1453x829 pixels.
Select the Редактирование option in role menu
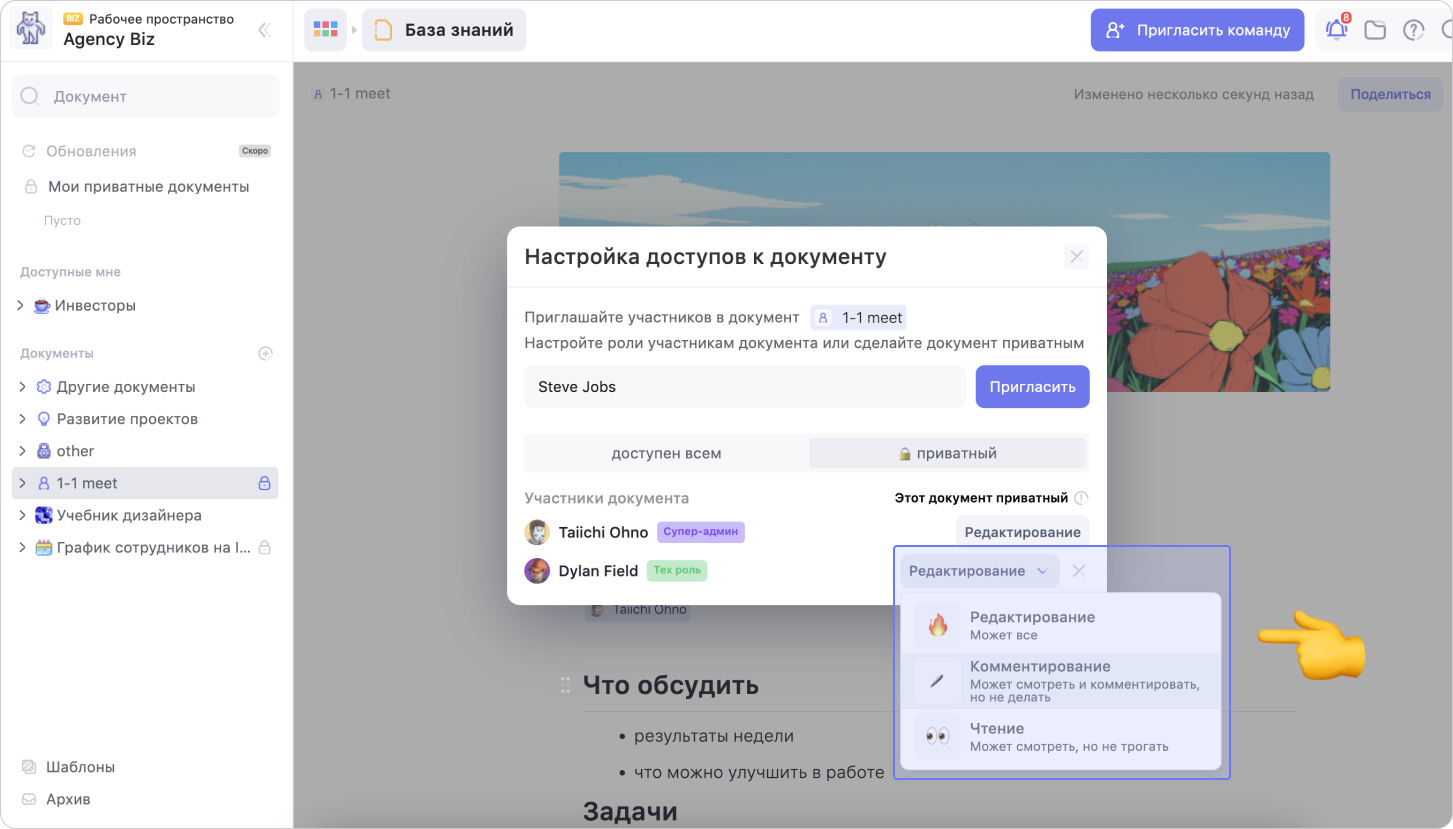pyautogui.click(x=1060, y=625)
